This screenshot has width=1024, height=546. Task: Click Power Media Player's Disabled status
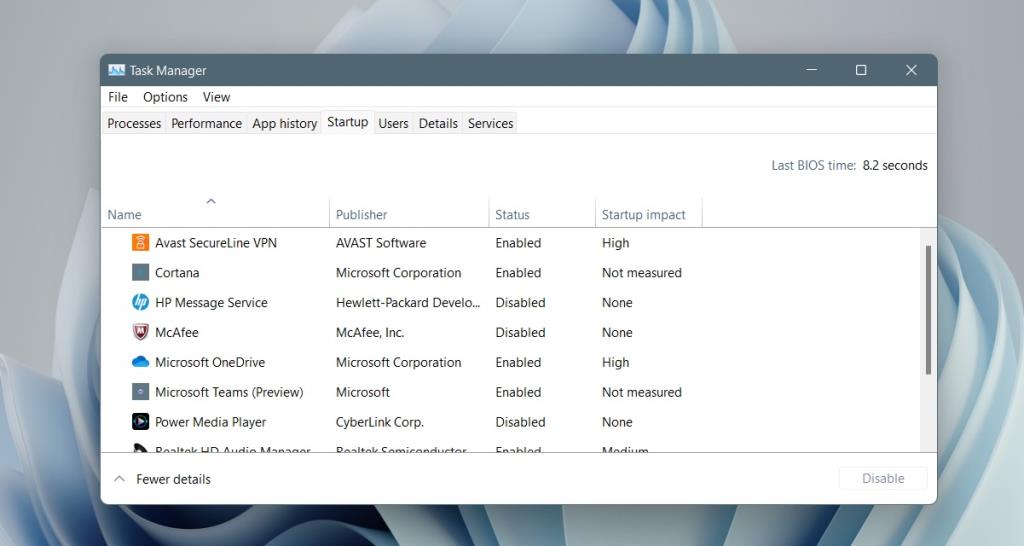click(x=520, y=422)
